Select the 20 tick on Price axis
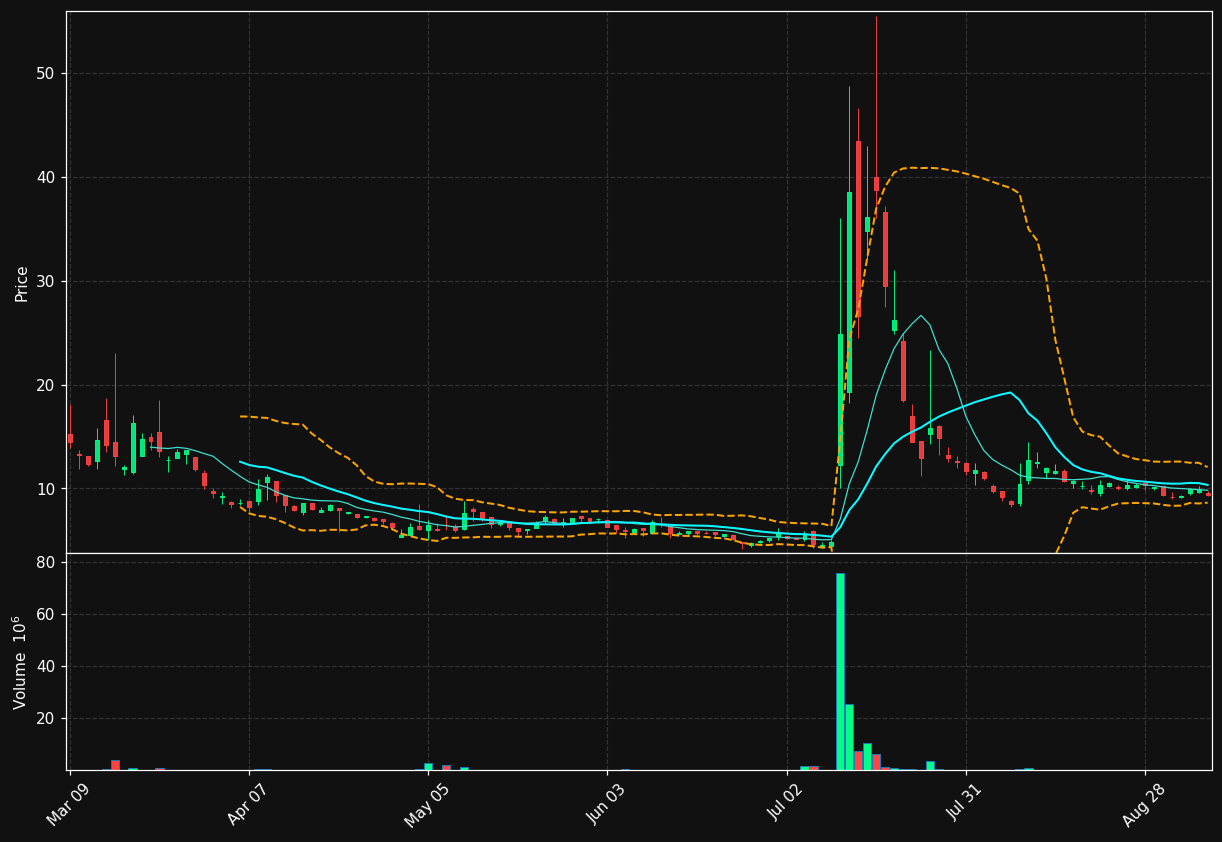 (46, 386)
